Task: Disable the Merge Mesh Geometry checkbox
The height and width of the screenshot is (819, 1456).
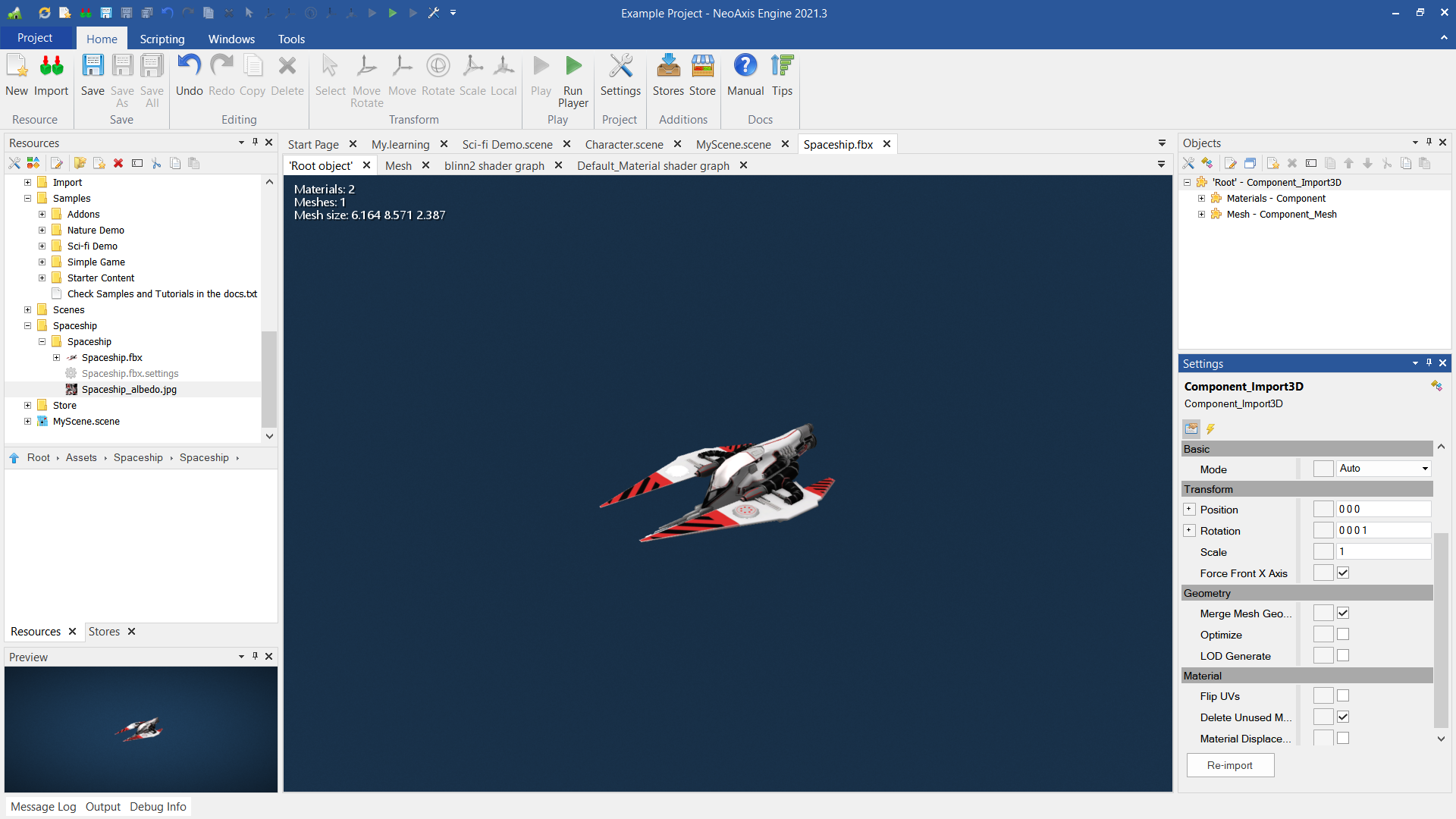Action: [x=1342, y=613]
